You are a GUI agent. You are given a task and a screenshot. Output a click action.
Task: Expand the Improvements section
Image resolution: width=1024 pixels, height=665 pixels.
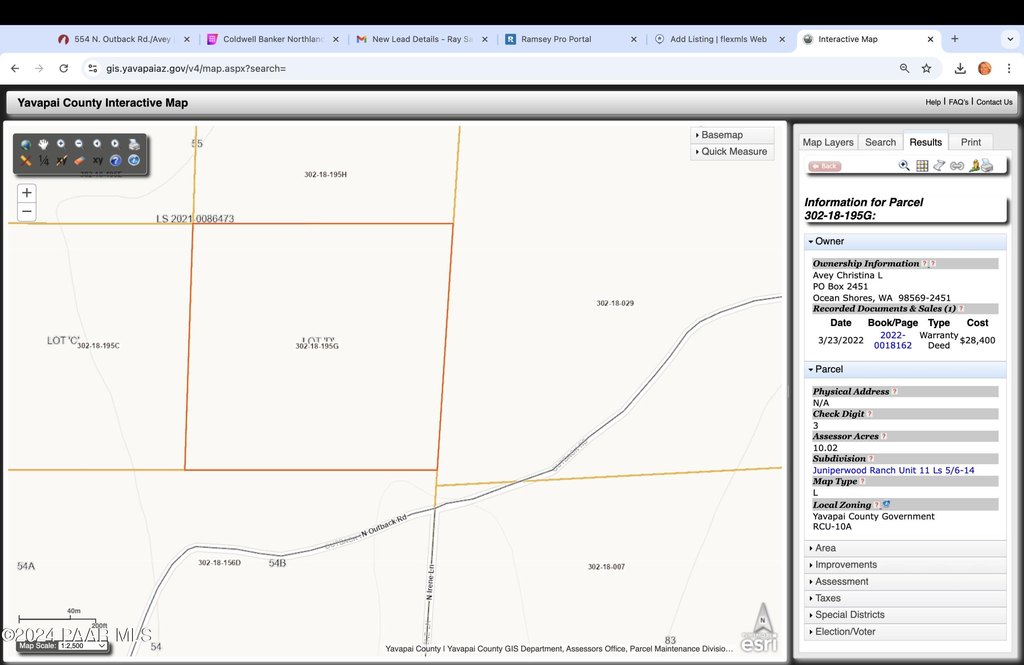tap(845, 565)
